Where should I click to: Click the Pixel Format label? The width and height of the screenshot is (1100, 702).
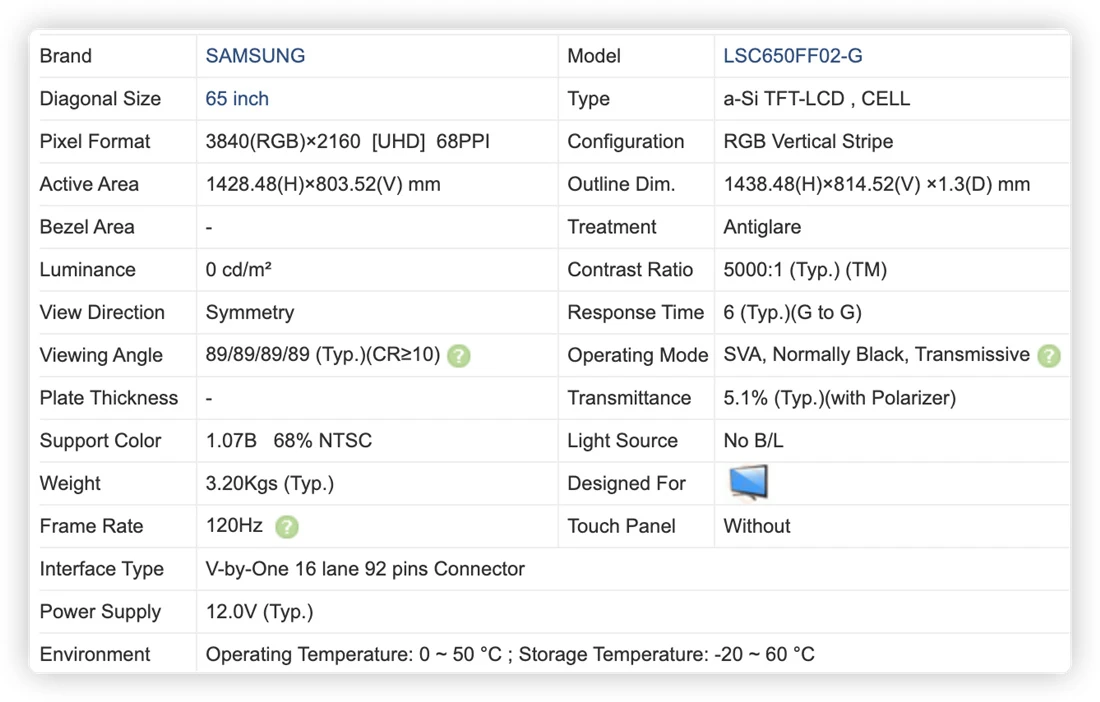[x=95, y=142]
